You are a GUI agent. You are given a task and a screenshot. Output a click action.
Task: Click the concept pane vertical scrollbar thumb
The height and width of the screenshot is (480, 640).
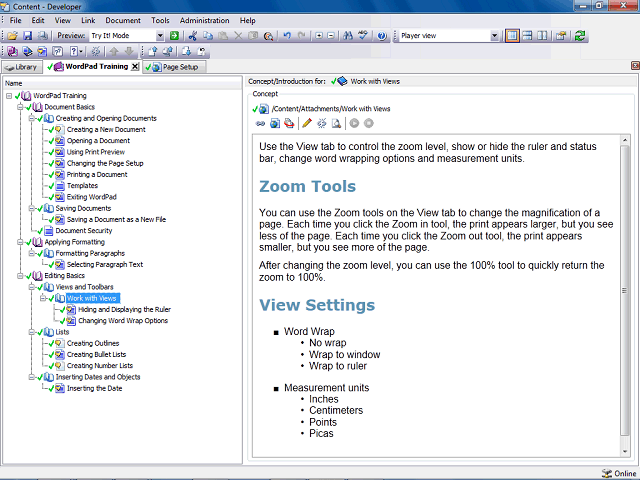[x=624, y=291]
